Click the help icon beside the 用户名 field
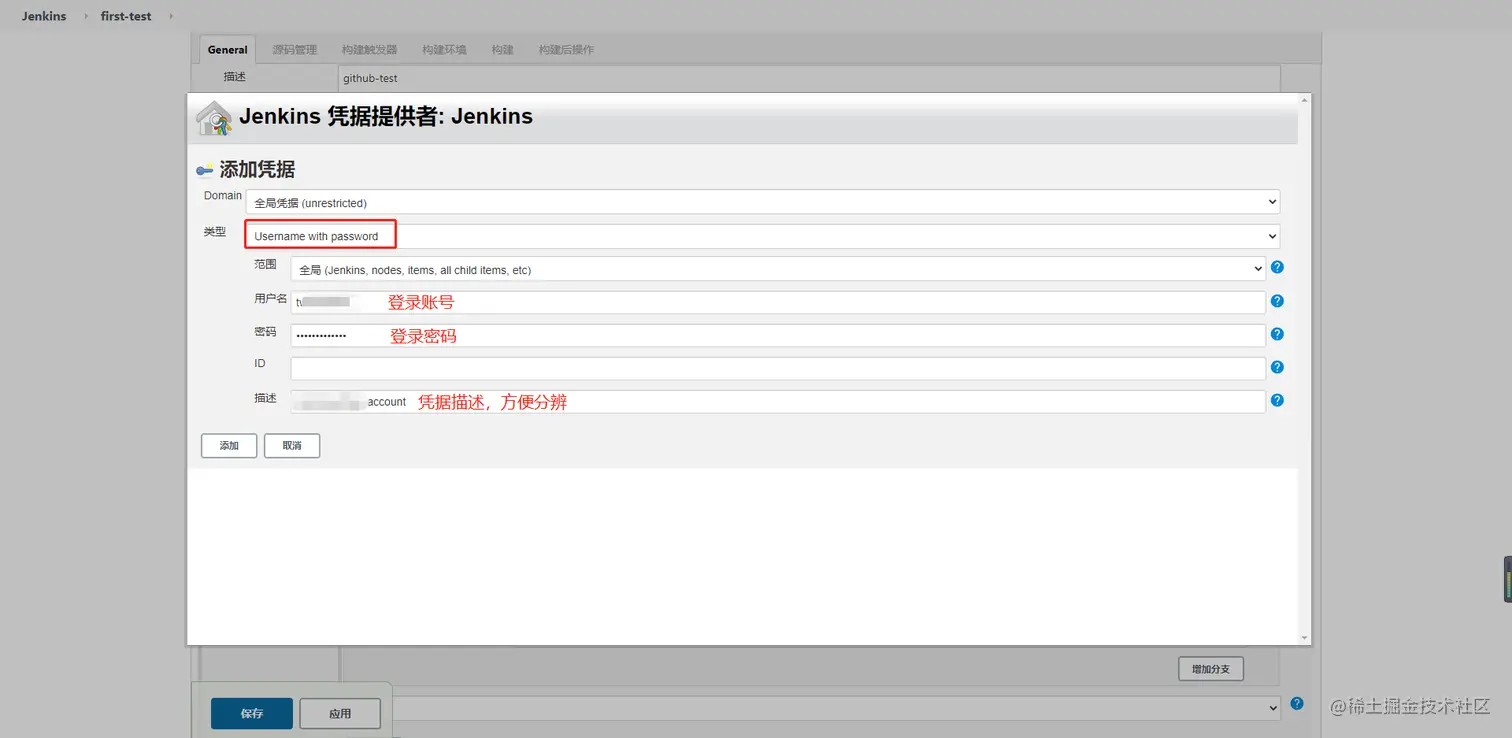Screen dimensions: 1512x738 pyautogui.click(x=1277, y=300)
